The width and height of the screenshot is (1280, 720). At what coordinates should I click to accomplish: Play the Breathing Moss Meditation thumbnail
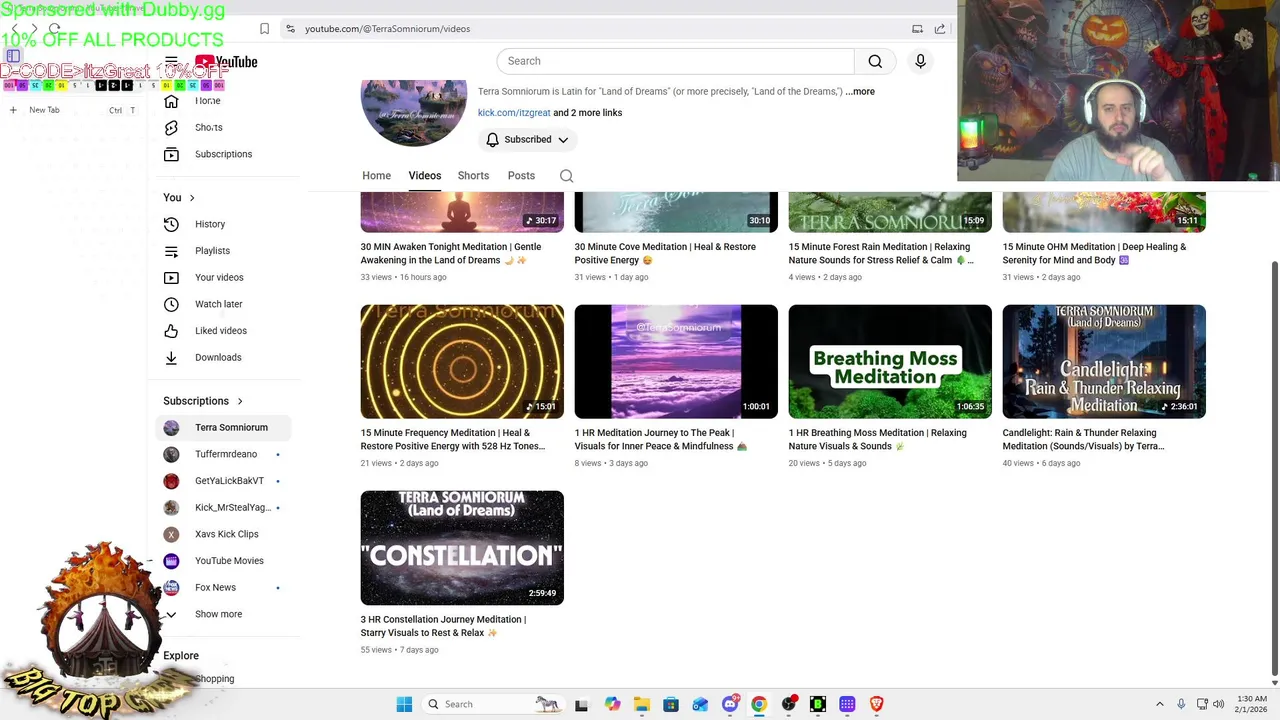890,361
